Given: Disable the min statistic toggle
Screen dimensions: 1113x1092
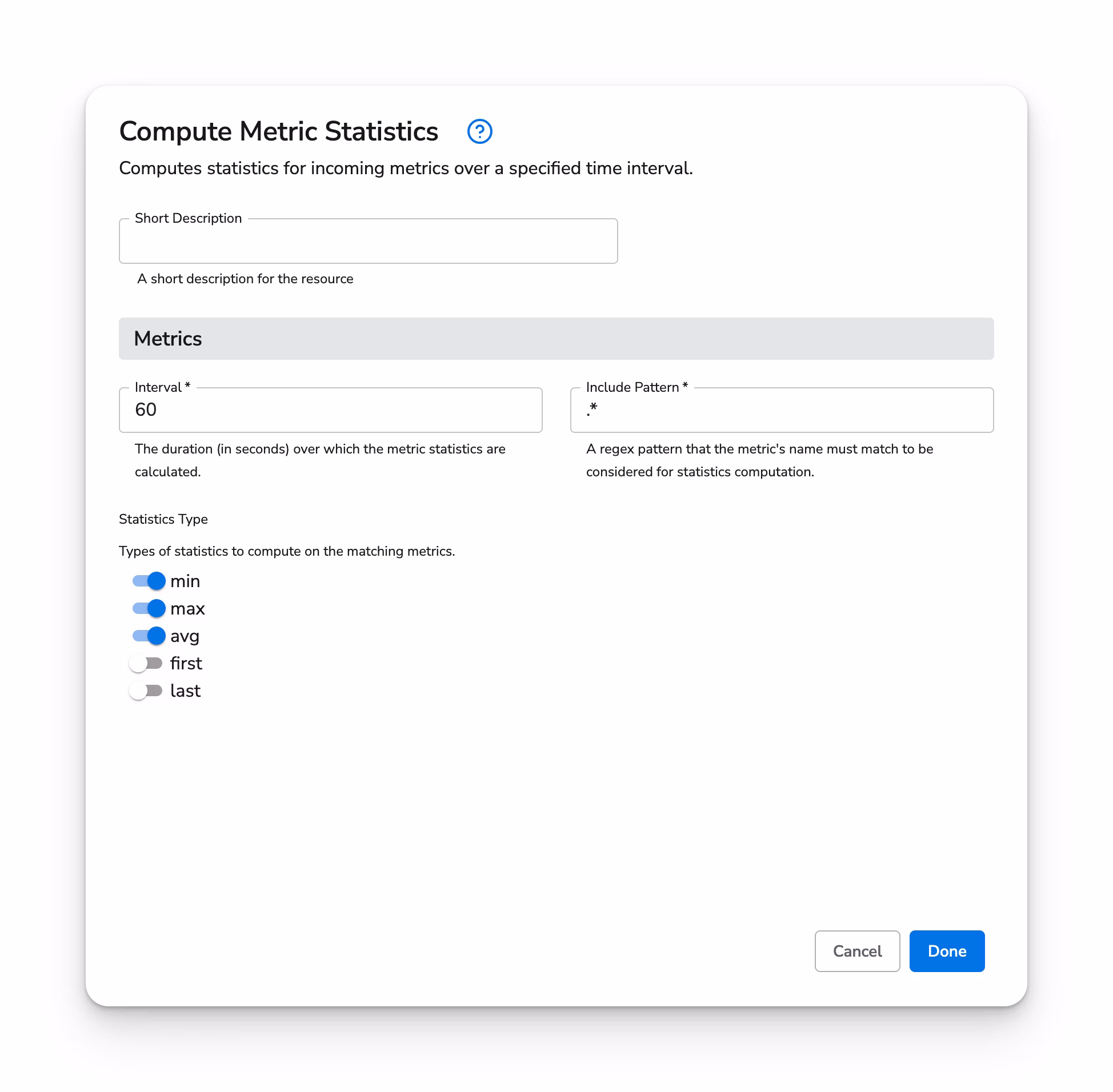Looking at the screenshot, I should [147, 580].
